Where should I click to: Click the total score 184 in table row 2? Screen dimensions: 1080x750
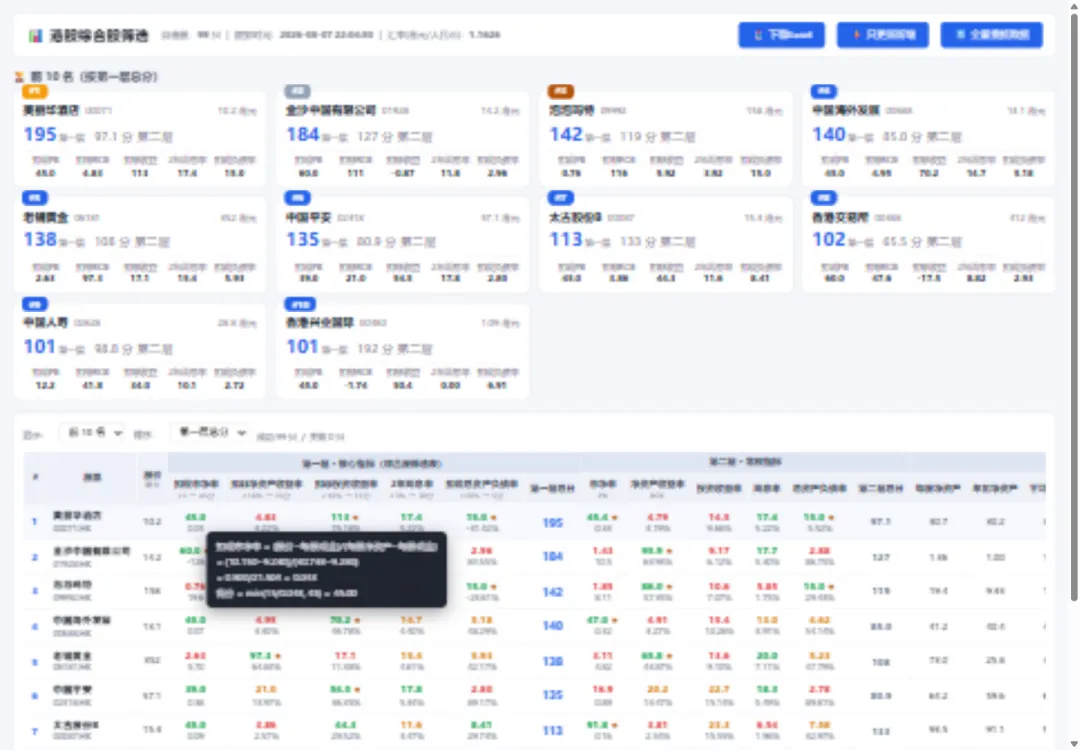(x=552, y=556)
